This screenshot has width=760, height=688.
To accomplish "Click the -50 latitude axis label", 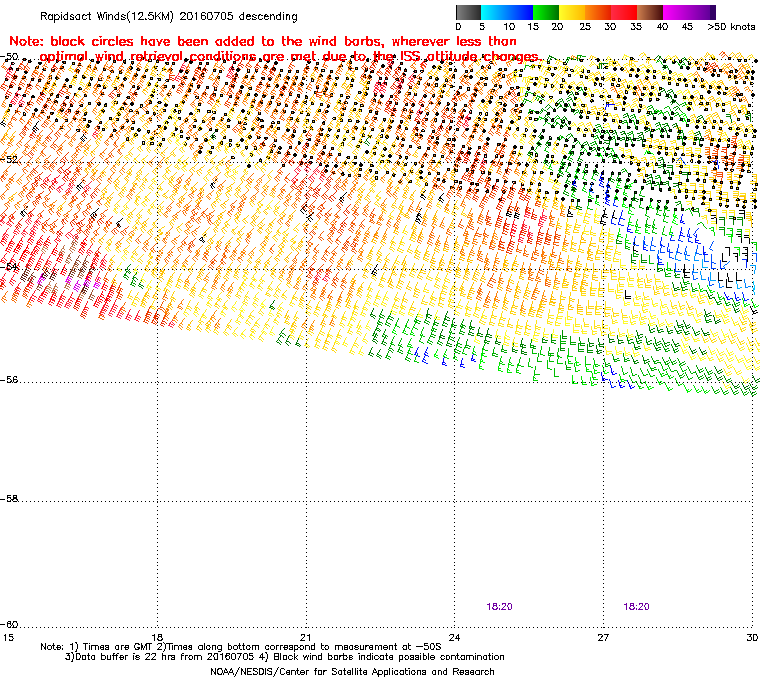I will click(x=9, y=57).
